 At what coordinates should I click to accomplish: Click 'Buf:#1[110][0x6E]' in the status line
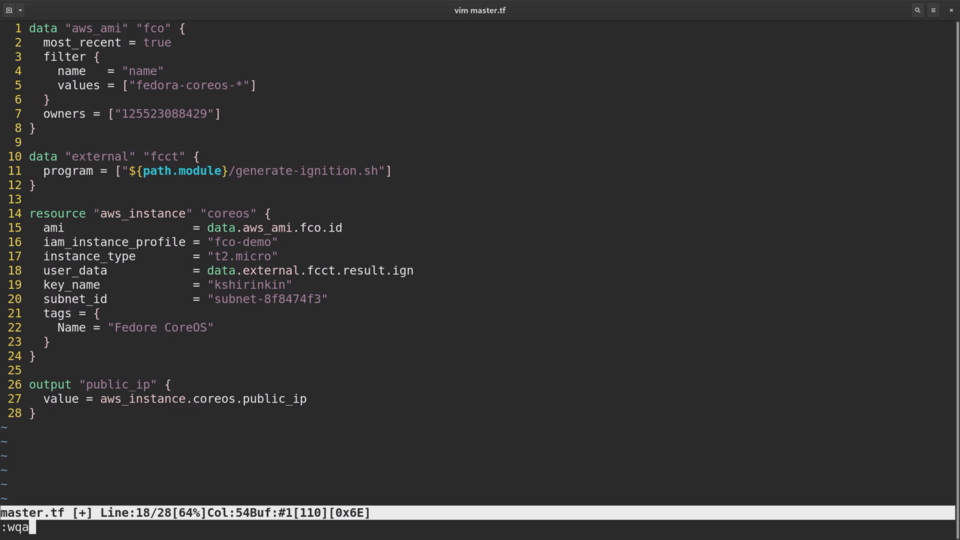pyautogui.click(x=310, y=512)
